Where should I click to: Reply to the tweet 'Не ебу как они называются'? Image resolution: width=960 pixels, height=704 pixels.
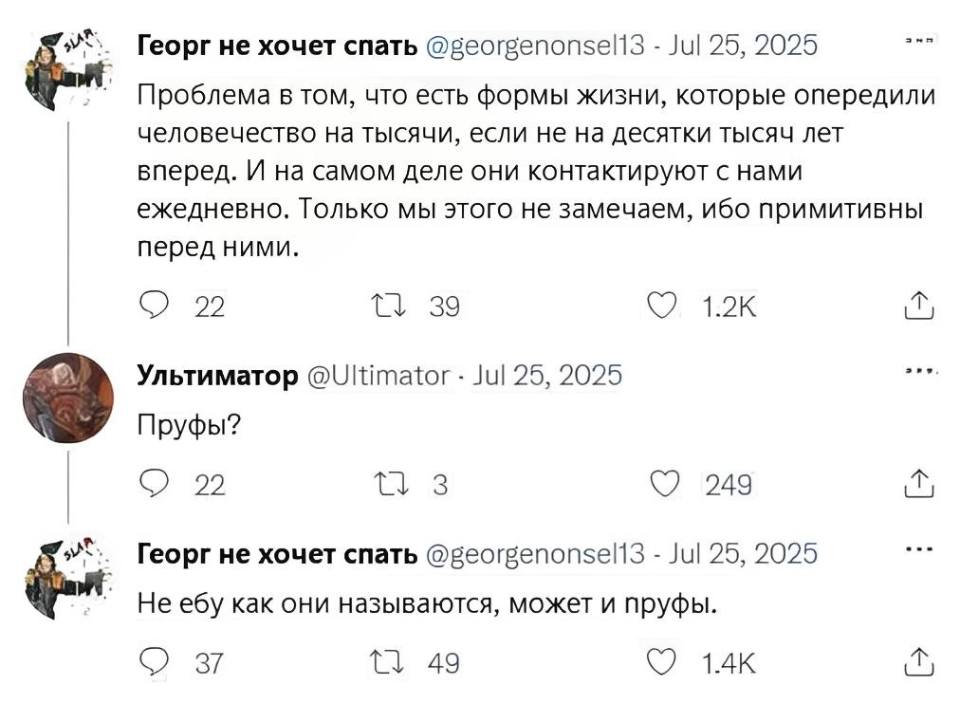click(153, 659)
